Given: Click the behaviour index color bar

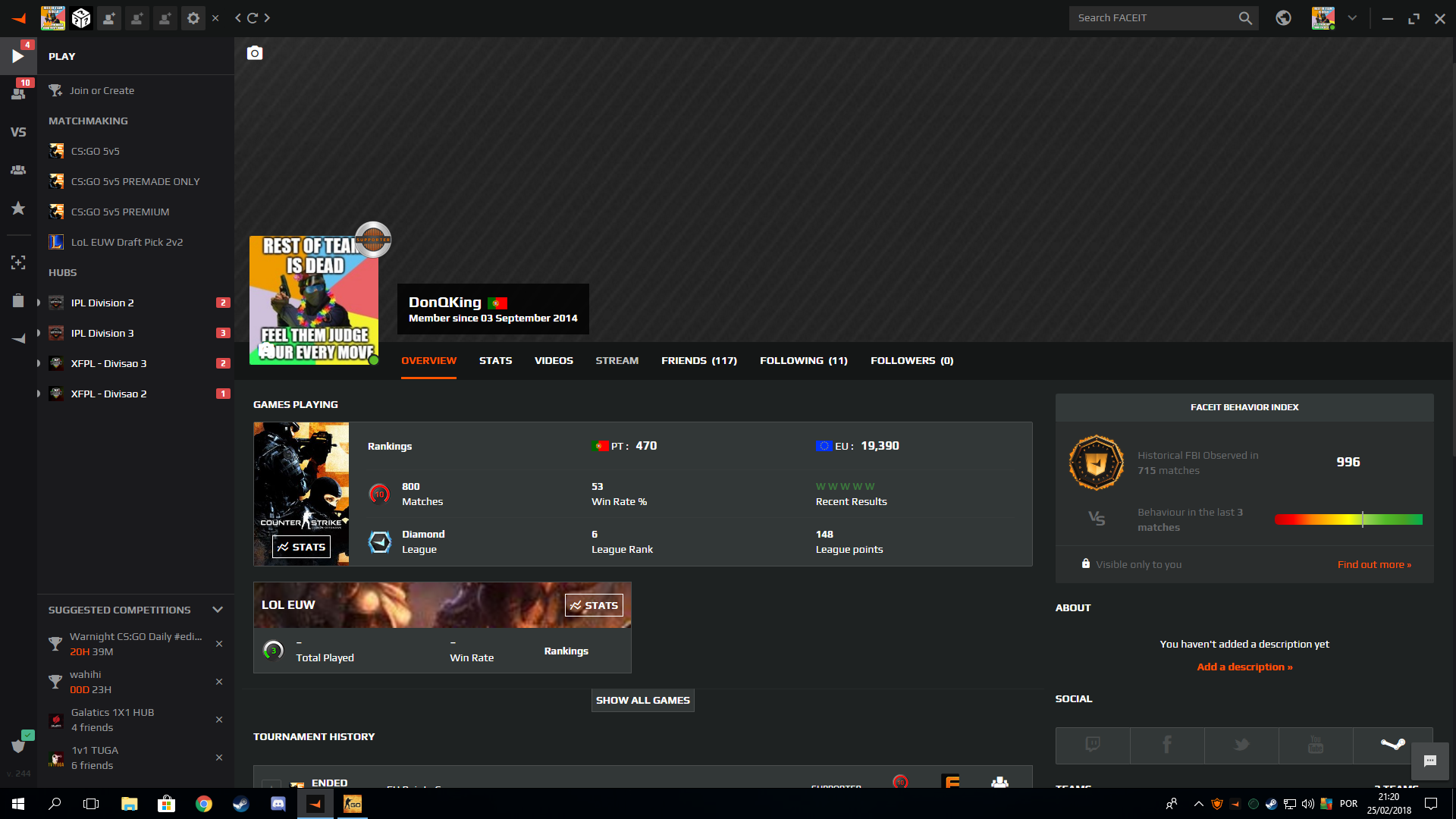Looking at the screenshot, I should tap(1348, 519).
